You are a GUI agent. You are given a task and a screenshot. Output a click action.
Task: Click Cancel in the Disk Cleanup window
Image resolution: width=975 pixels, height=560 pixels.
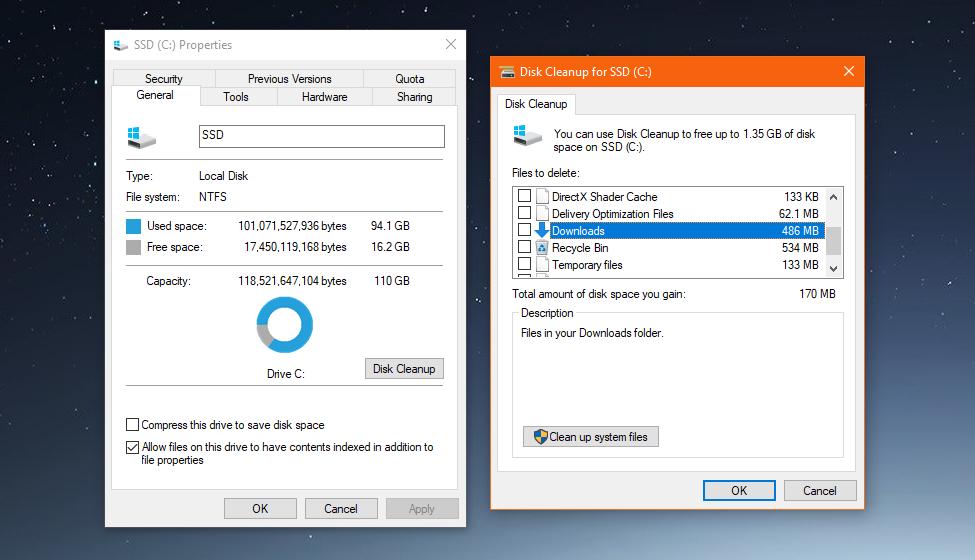(x=820, y=490)
